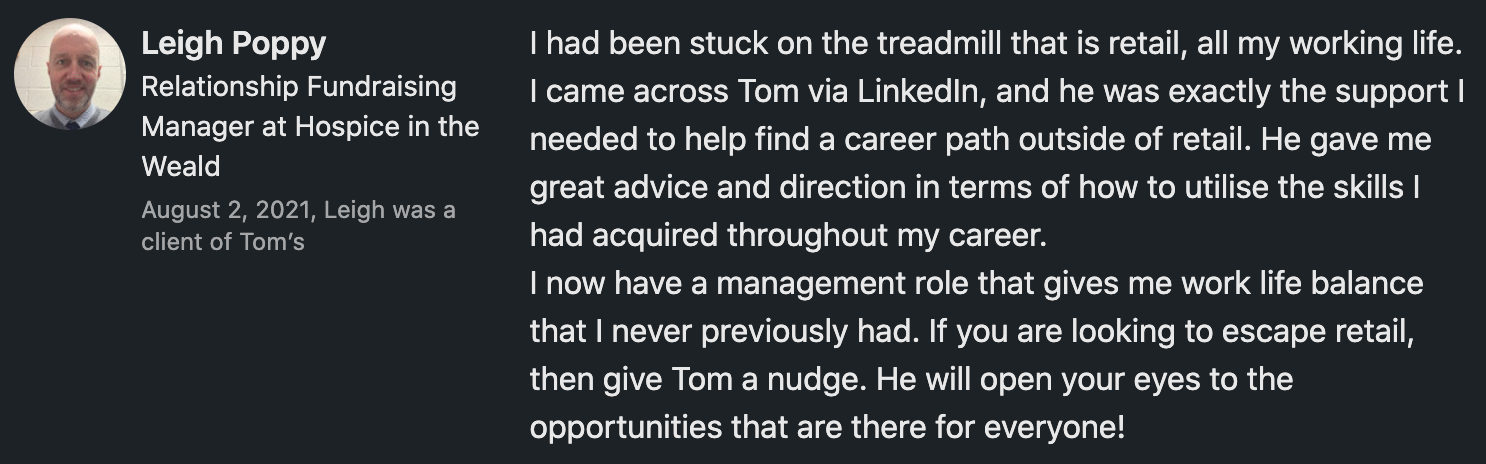Click the line starting "needed to help find"
Viewport: 1486px width, 464px height.
(980, 140)
